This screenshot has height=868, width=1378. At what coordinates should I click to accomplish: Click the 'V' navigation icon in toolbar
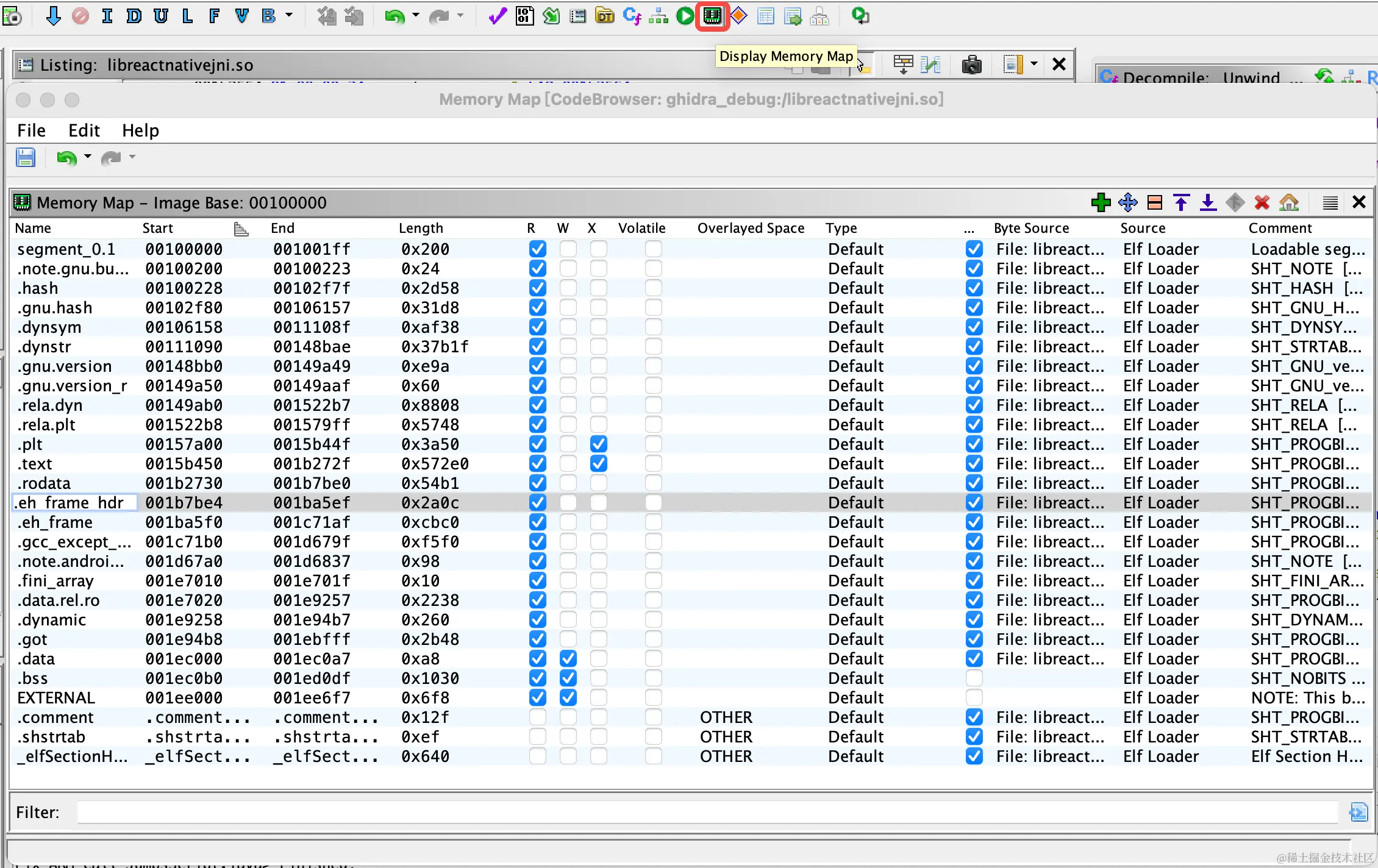point(241,16)
